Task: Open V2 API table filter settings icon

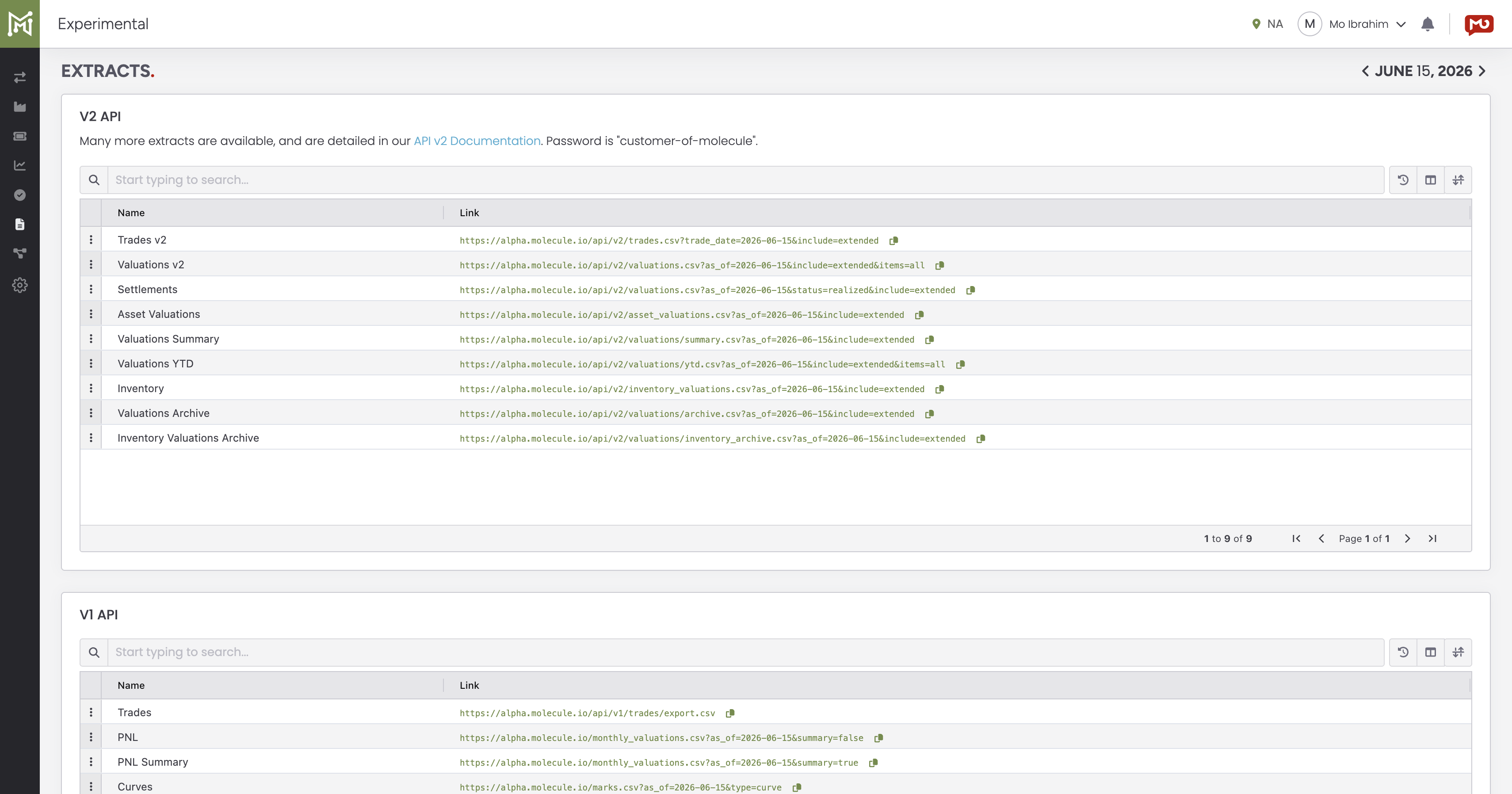Action: (x=1458, y=180)
